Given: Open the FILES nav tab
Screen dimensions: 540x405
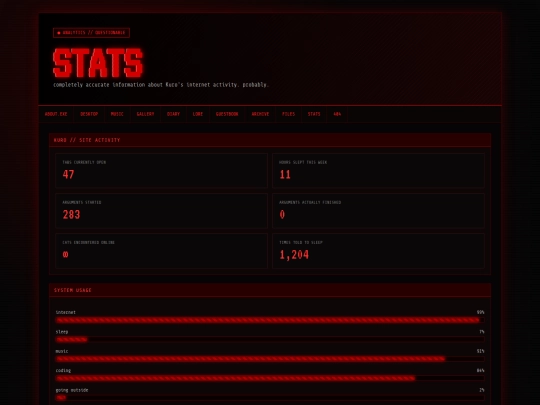Looking at the screenshot, I should (288, 114).
